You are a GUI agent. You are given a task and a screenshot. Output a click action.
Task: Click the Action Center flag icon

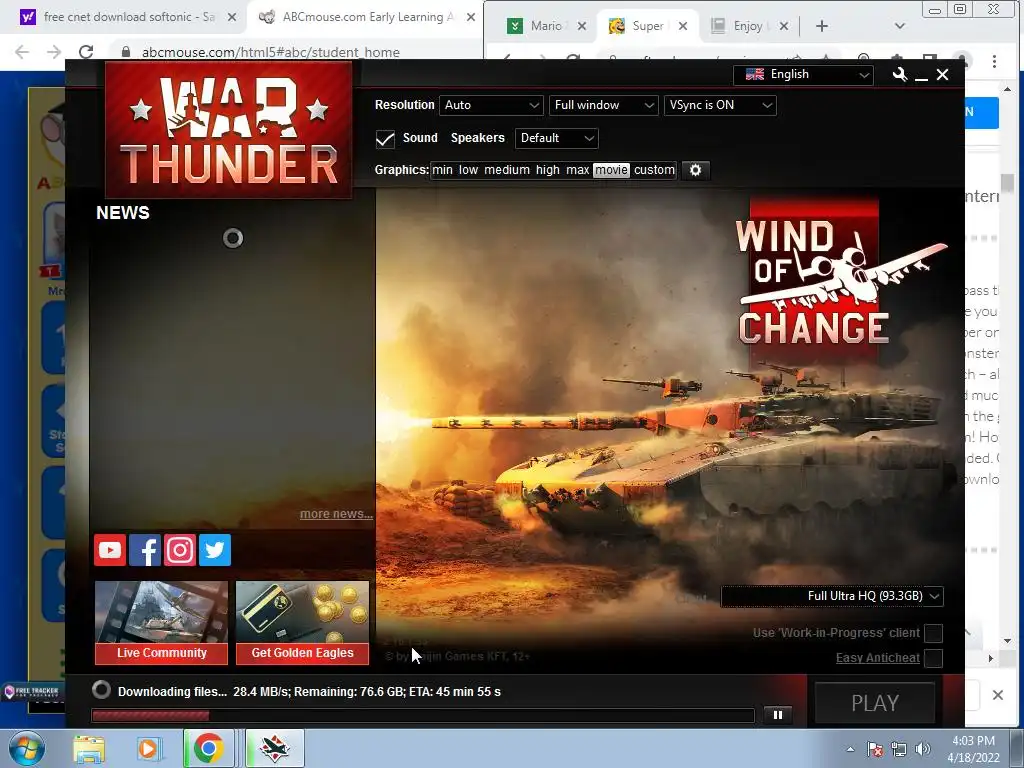tap(875, 749)
